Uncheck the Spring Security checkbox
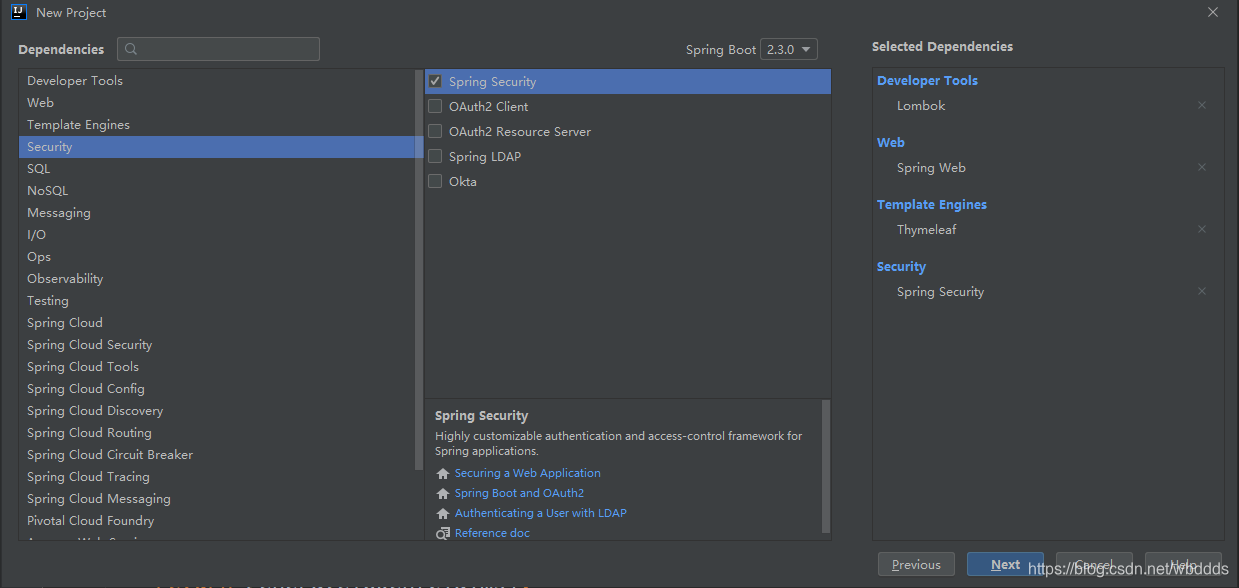Screen dimensions: 1239x588 435,80
